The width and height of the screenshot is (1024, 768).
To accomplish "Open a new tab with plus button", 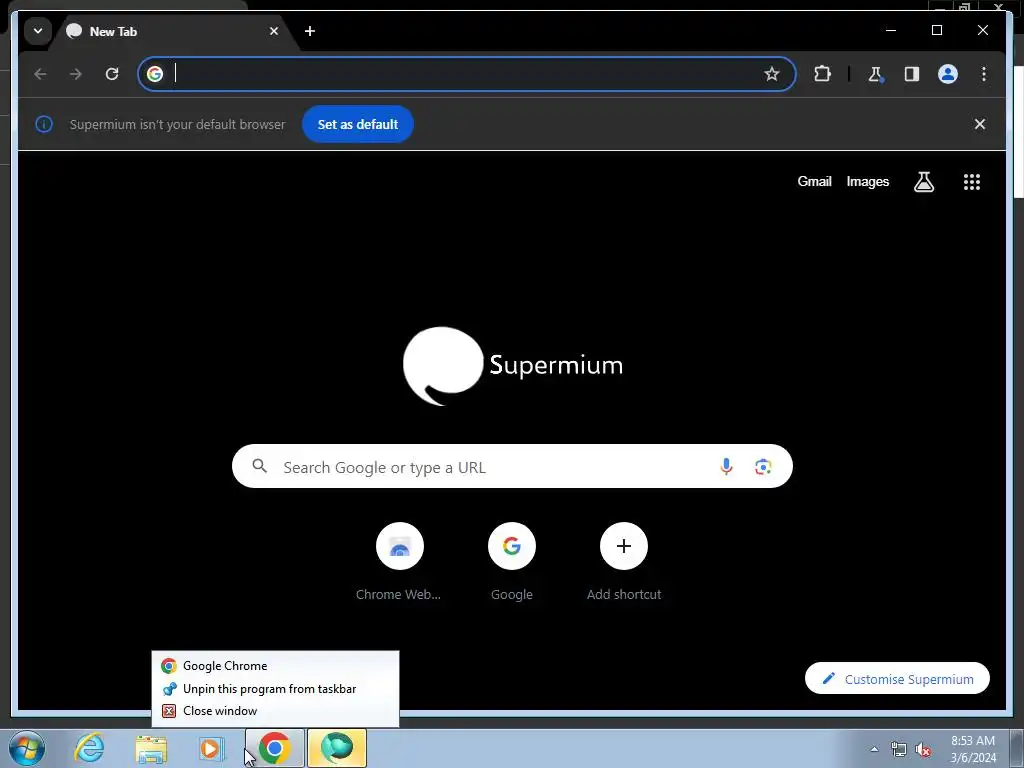I will point(310,31).
